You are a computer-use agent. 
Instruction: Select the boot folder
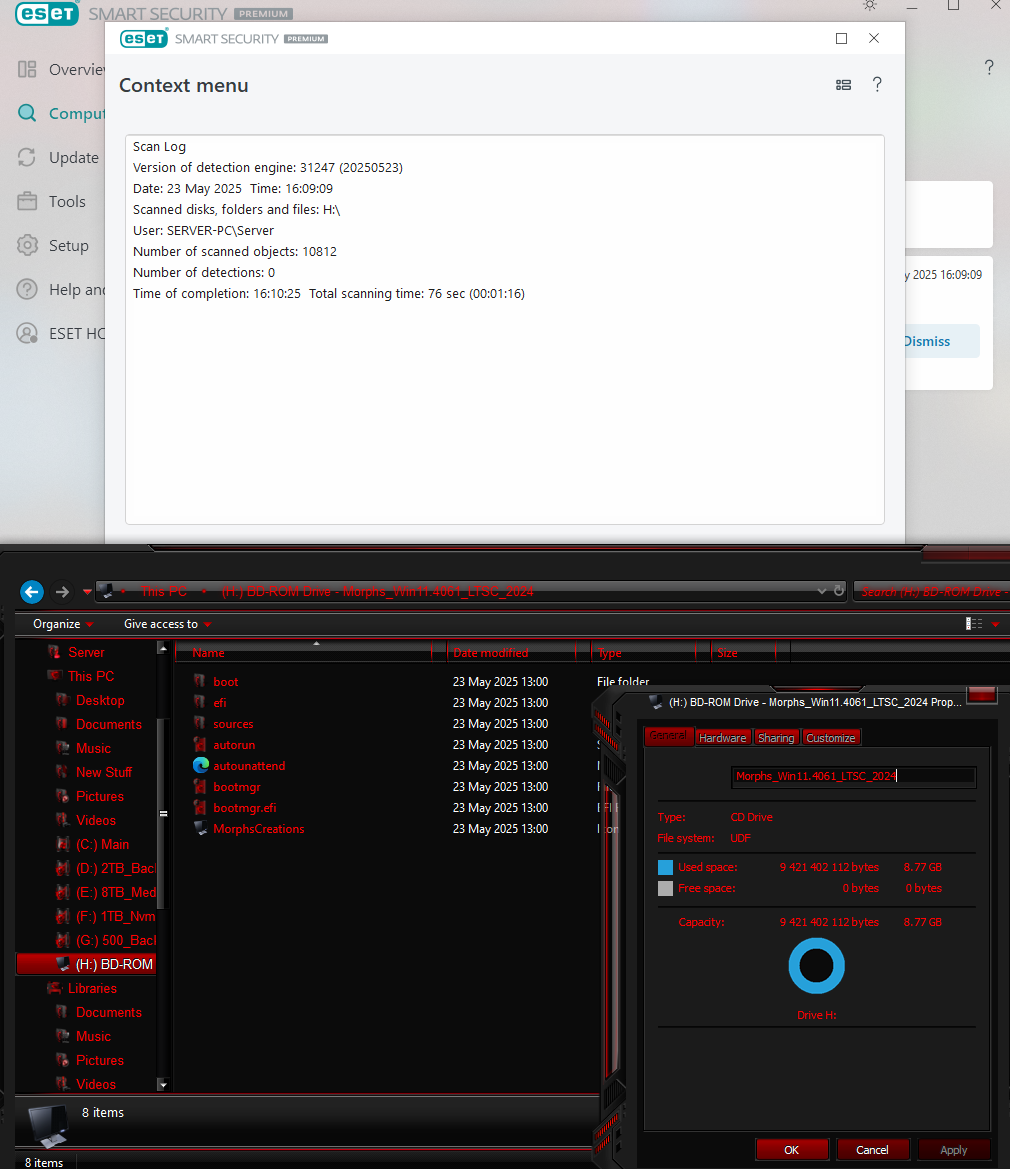tap(225, 681)
